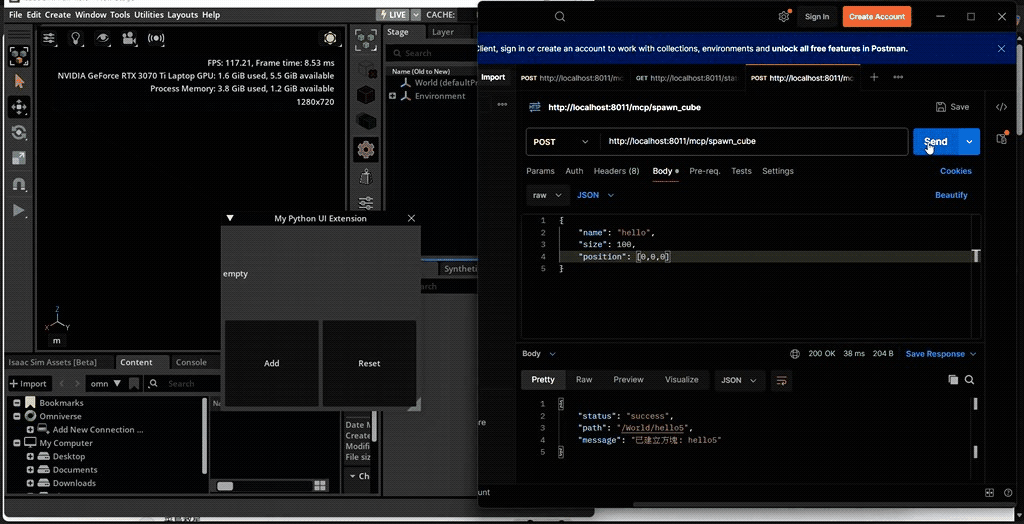1024x524 pixels.
Task: Click the bookmark icon in the Content toolbar
Action: coord(134,384)
